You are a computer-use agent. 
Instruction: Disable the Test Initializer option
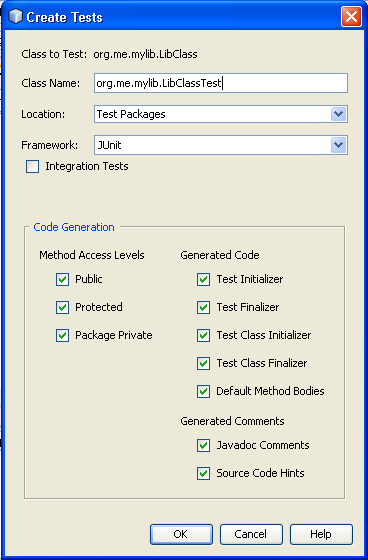[x=204, y=279]
